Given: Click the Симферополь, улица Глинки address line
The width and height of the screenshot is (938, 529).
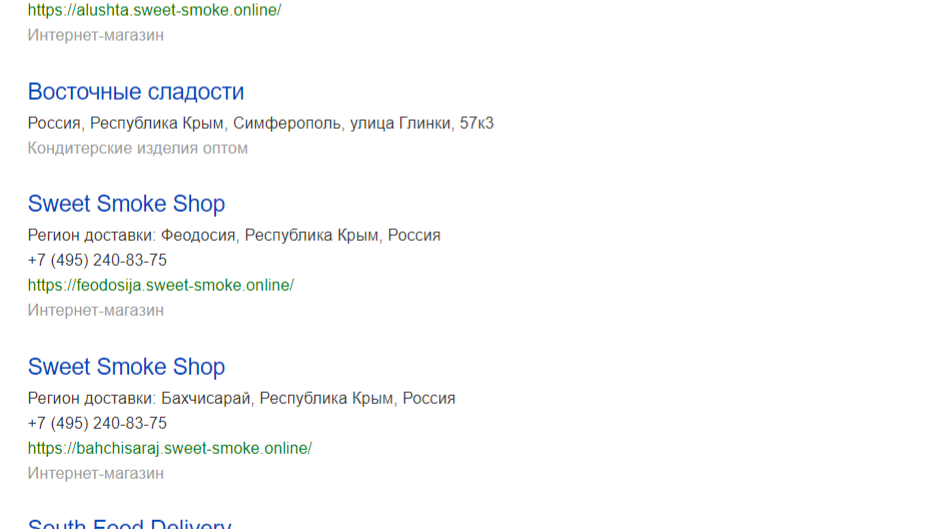Looking at the screenshot, I should click(260, 123).
